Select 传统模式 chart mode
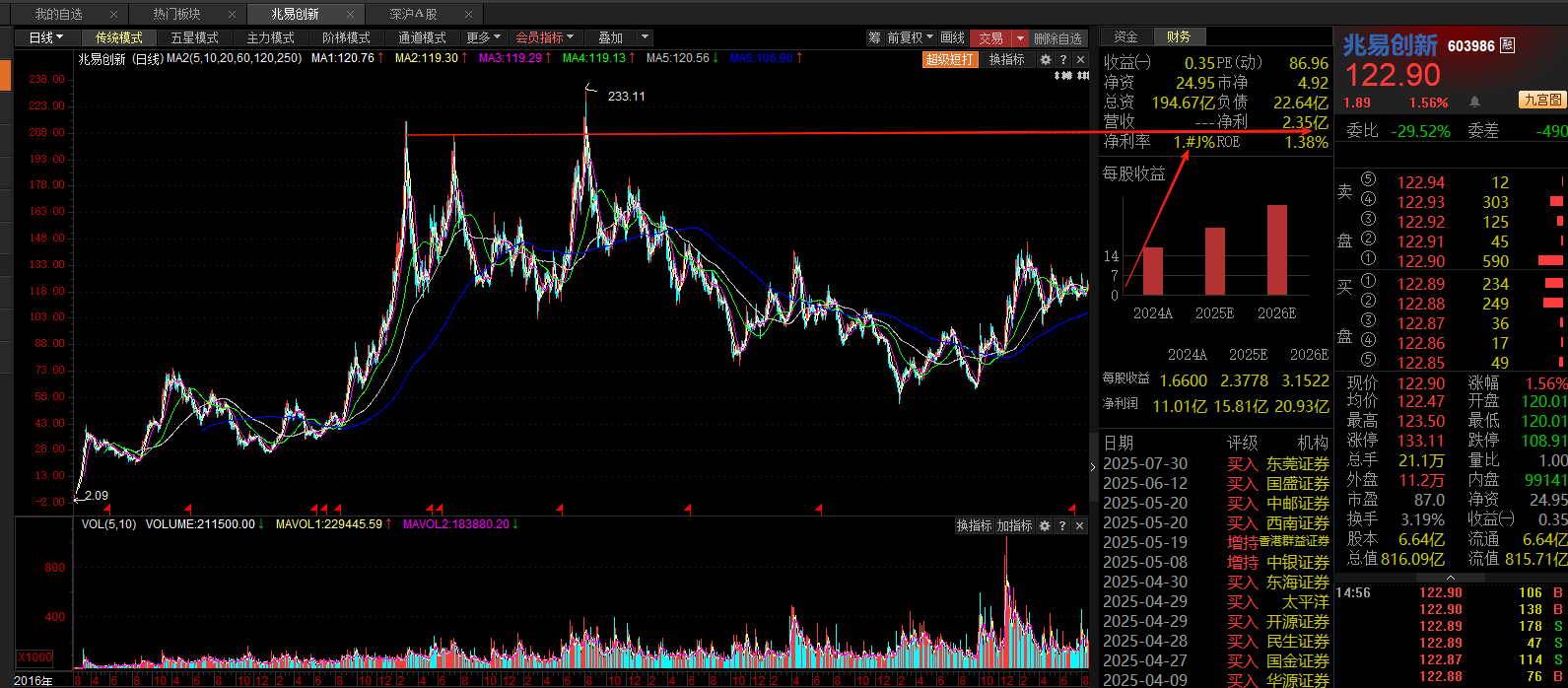1568x688 pixels. (x=119, y=37)
